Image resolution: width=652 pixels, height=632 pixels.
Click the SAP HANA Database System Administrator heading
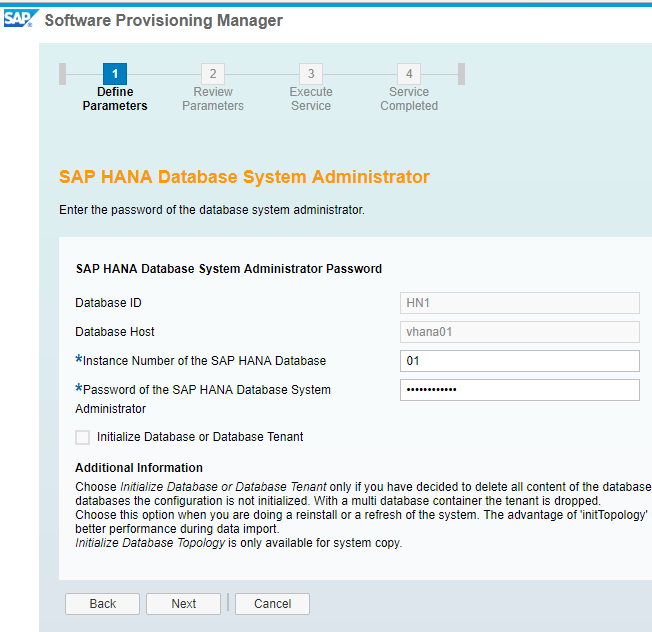244,177
